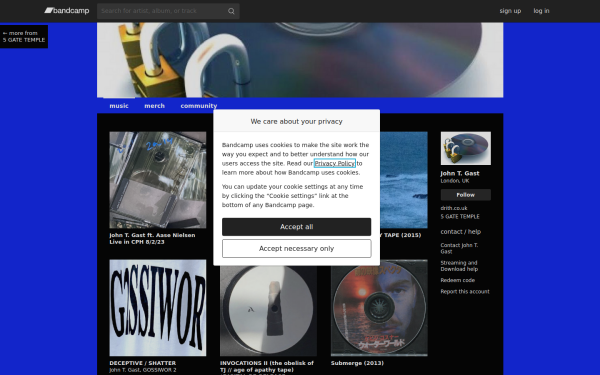This screenshot has height=375, width=600.
Task: Open the INVOCATIONS II vinyl cover
Action: (268, 311)
